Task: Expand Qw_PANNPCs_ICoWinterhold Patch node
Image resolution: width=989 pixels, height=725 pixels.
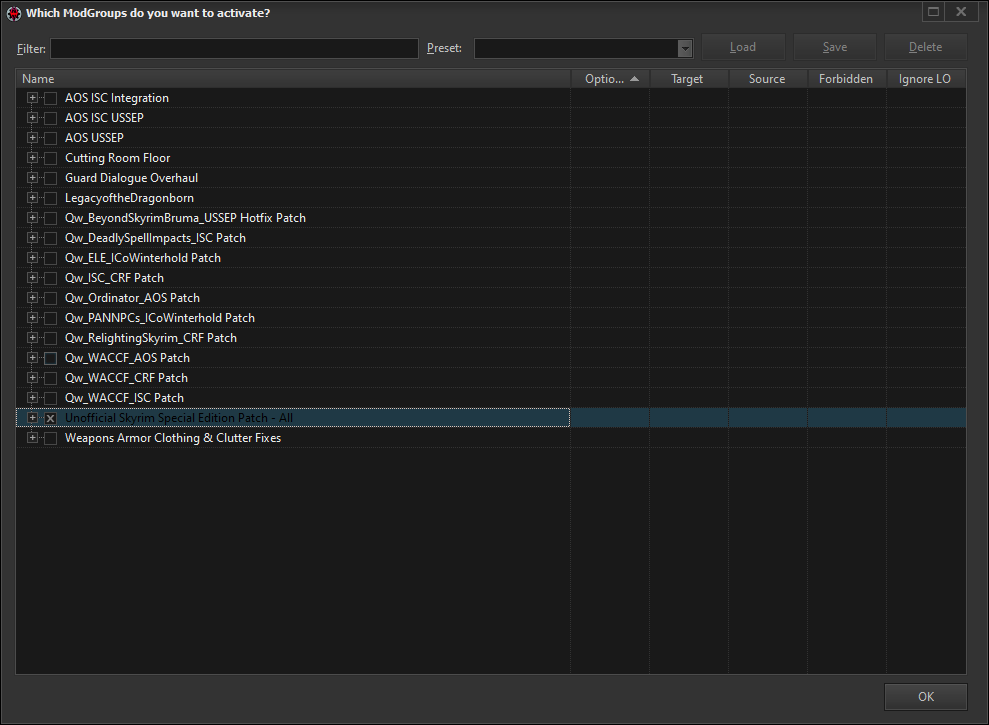Action: pyautogui.click(x=32, y=317)
